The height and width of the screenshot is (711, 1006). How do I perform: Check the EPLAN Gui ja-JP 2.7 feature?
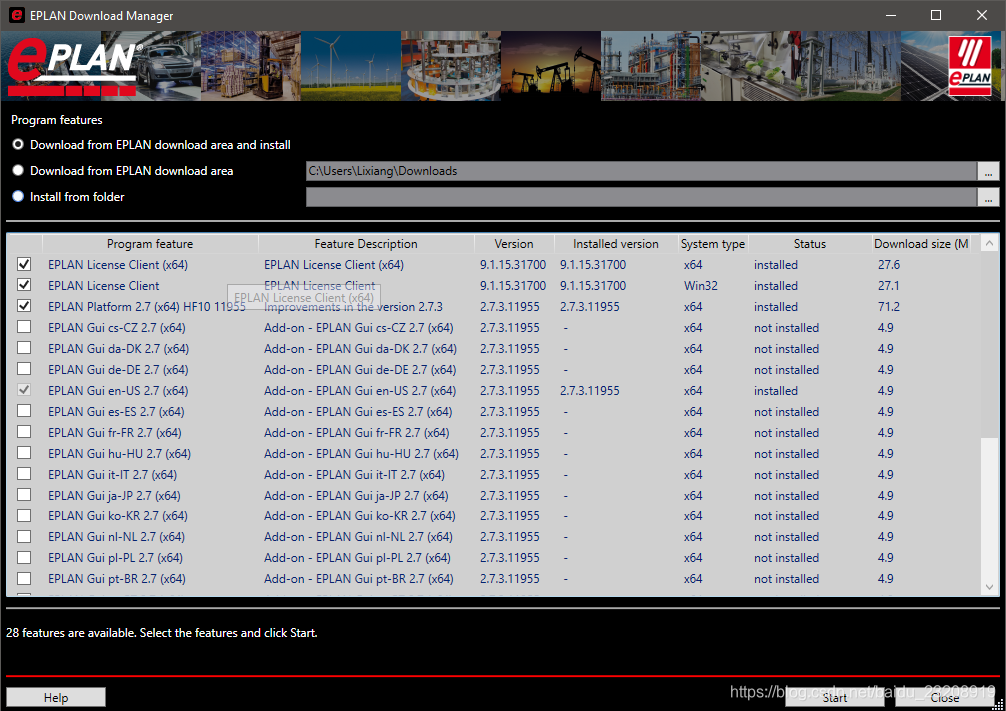25,496
